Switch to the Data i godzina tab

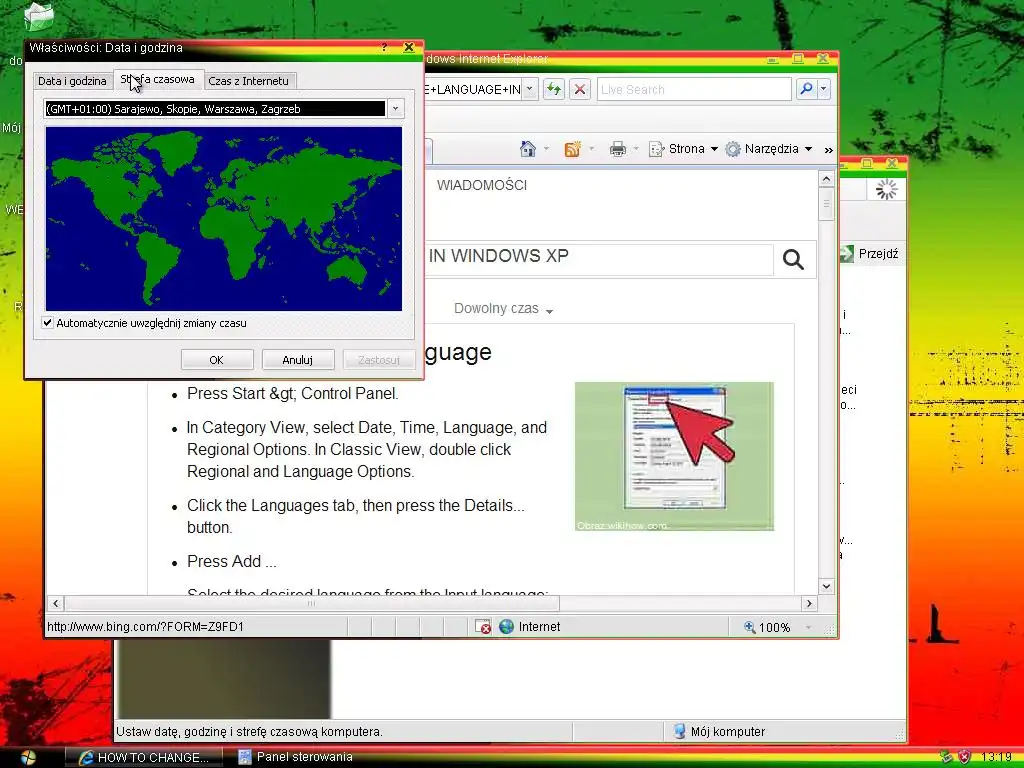point(72,81)
